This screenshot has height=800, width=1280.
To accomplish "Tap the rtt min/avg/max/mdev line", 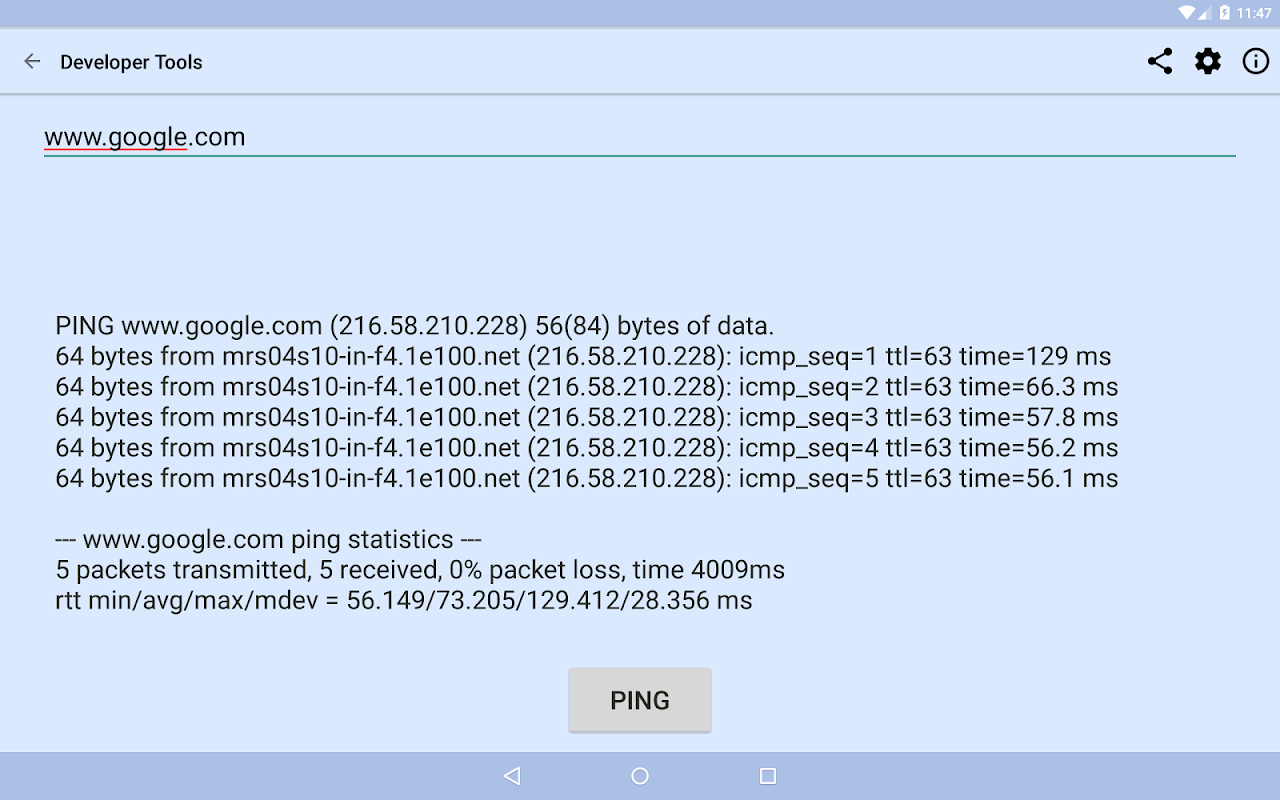I will pos(404,600).
